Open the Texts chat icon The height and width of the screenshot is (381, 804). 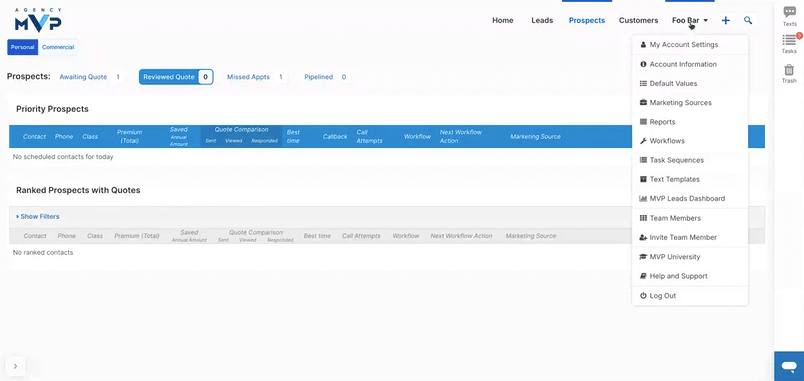(x=790, y=12)
